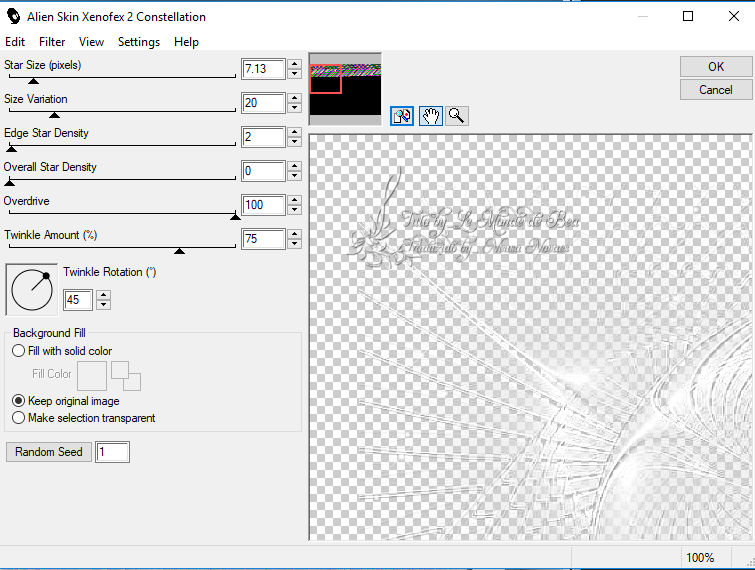Image resolution: width=755 pixels, height=570 pixels.
Task: Select the hand pan tool
Action: pyautogui.click(x=430, y=116)
